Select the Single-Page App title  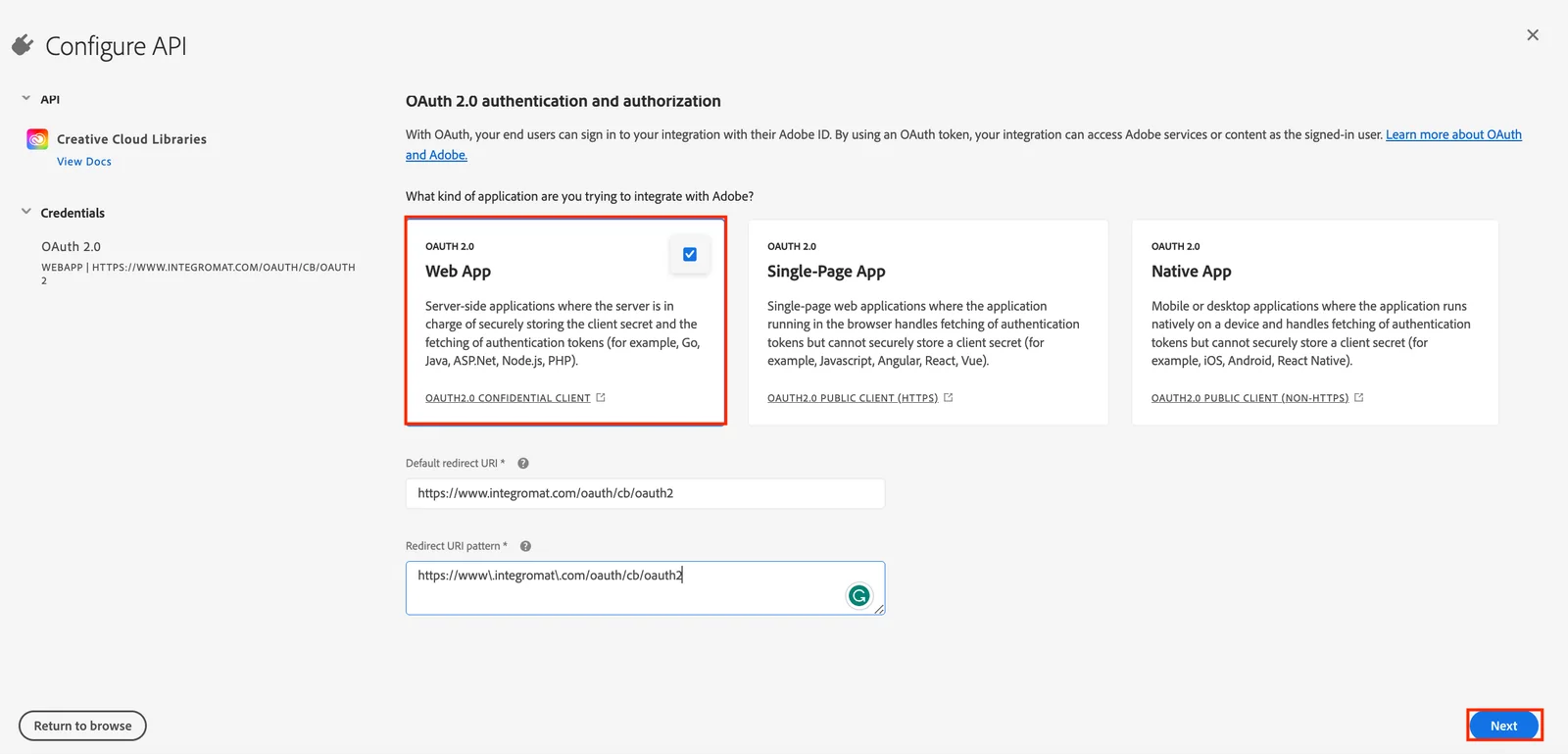pos(826,272)
